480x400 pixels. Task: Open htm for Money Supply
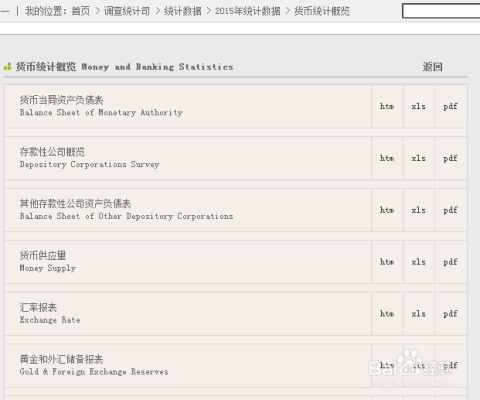pyautogui.click(x=387, y=262)
